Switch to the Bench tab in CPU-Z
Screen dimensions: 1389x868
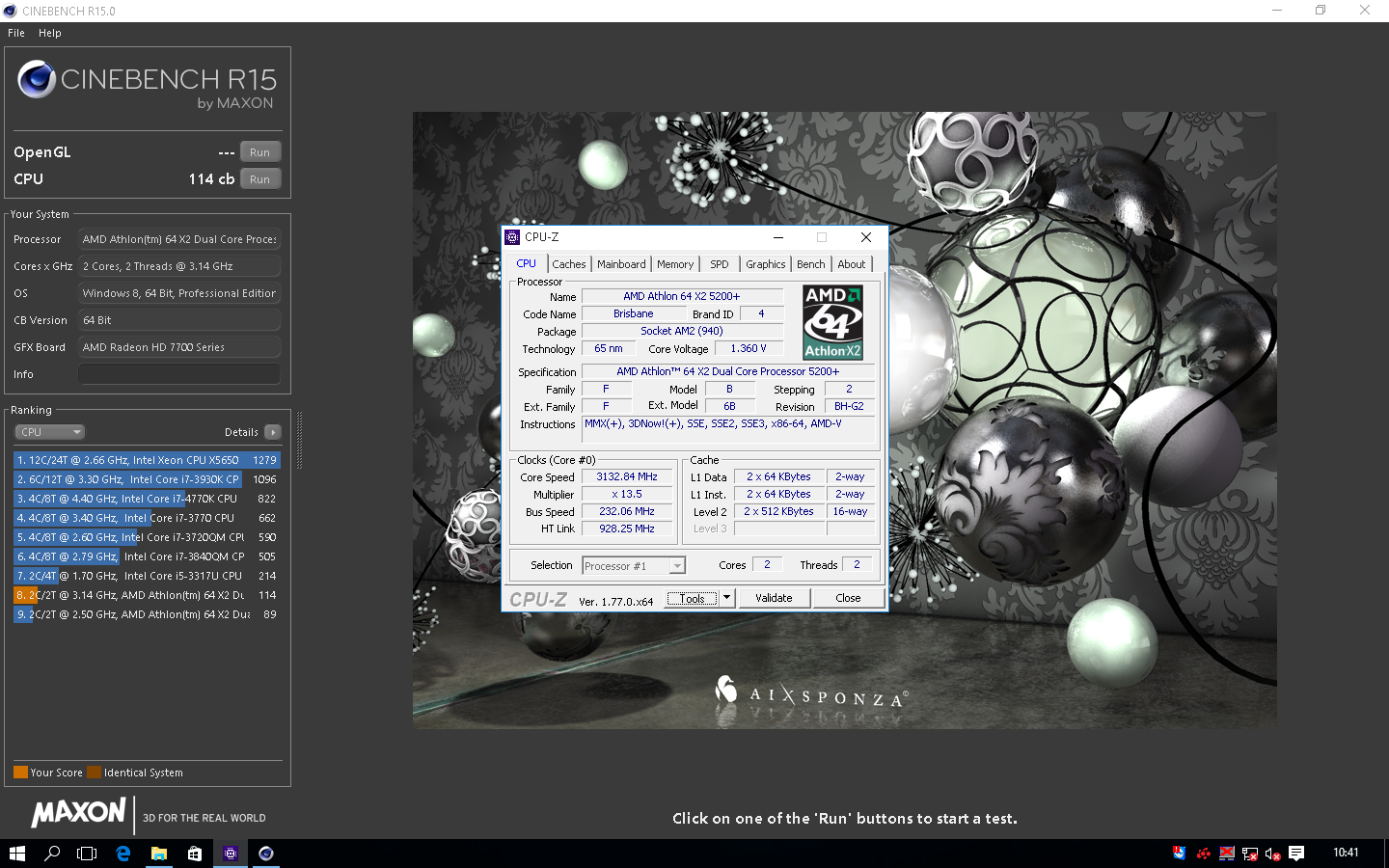pyautogui.click(x=811, y=264)
